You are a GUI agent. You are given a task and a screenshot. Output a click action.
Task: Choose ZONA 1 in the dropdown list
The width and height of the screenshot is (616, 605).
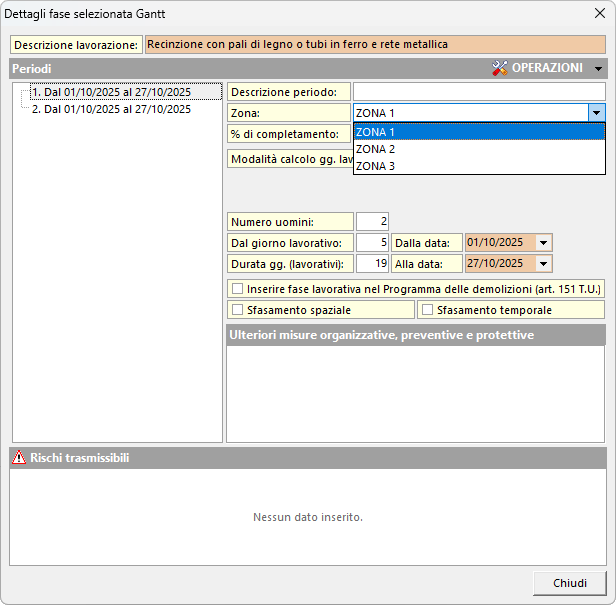point(478,132)
